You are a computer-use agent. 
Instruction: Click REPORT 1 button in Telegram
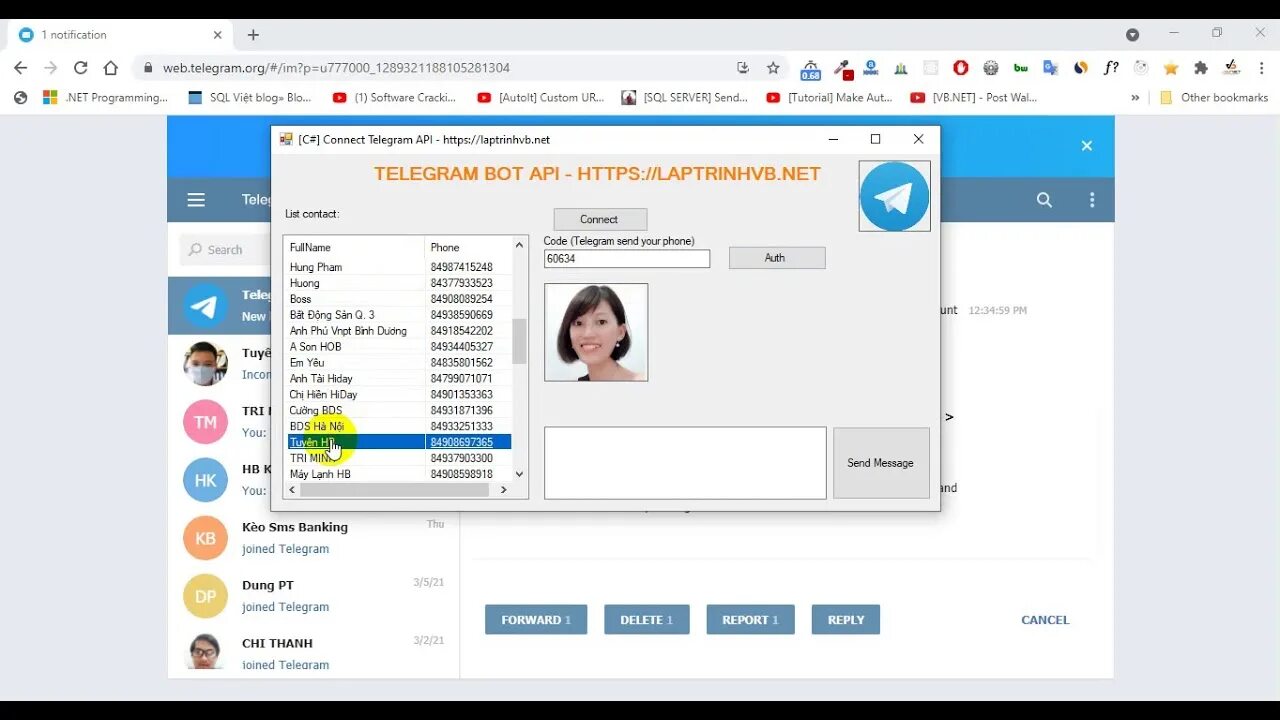pos(750,620)
